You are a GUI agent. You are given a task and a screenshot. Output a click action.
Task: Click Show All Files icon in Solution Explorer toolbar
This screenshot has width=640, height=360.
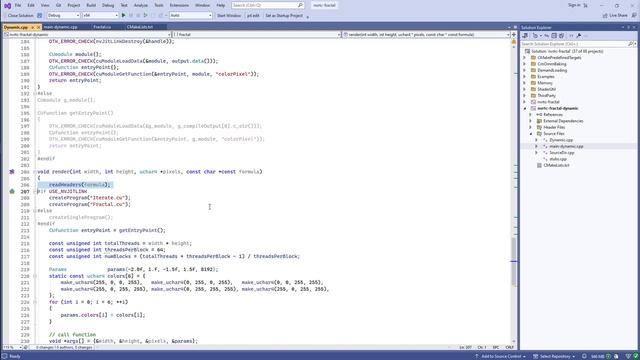[561, 36]
